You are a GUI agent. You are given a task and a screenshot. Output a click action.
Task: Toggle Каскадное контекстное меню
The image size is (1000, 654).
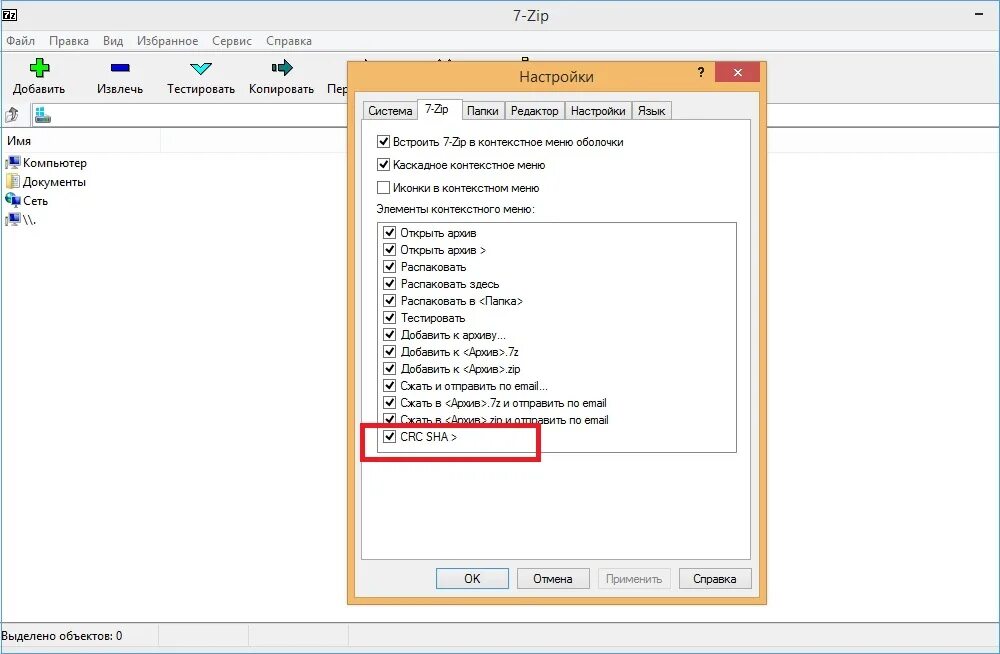(x=384, y=166)
